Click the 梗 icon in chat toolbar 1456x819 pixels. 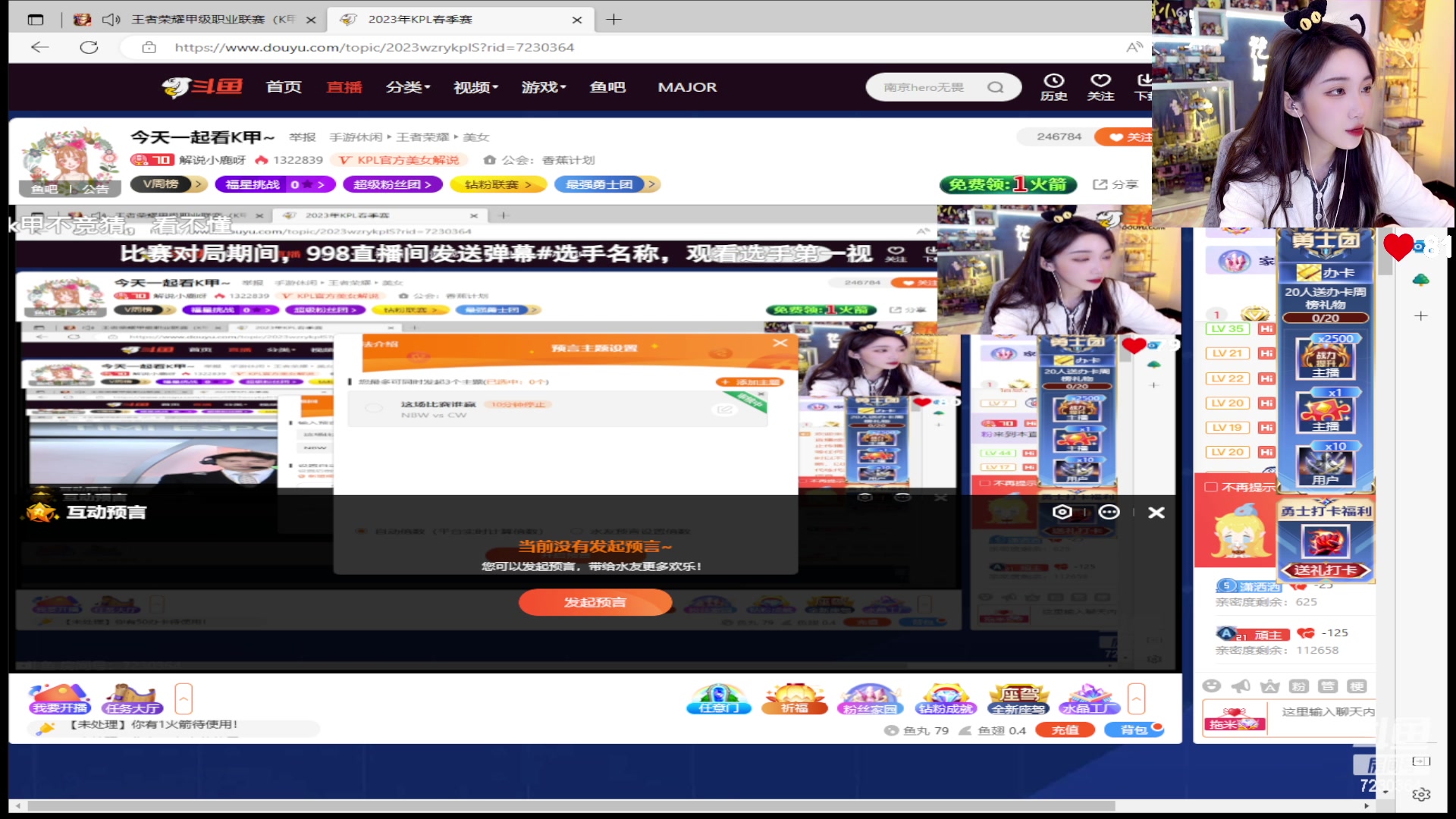click(x=1357, y=686)
